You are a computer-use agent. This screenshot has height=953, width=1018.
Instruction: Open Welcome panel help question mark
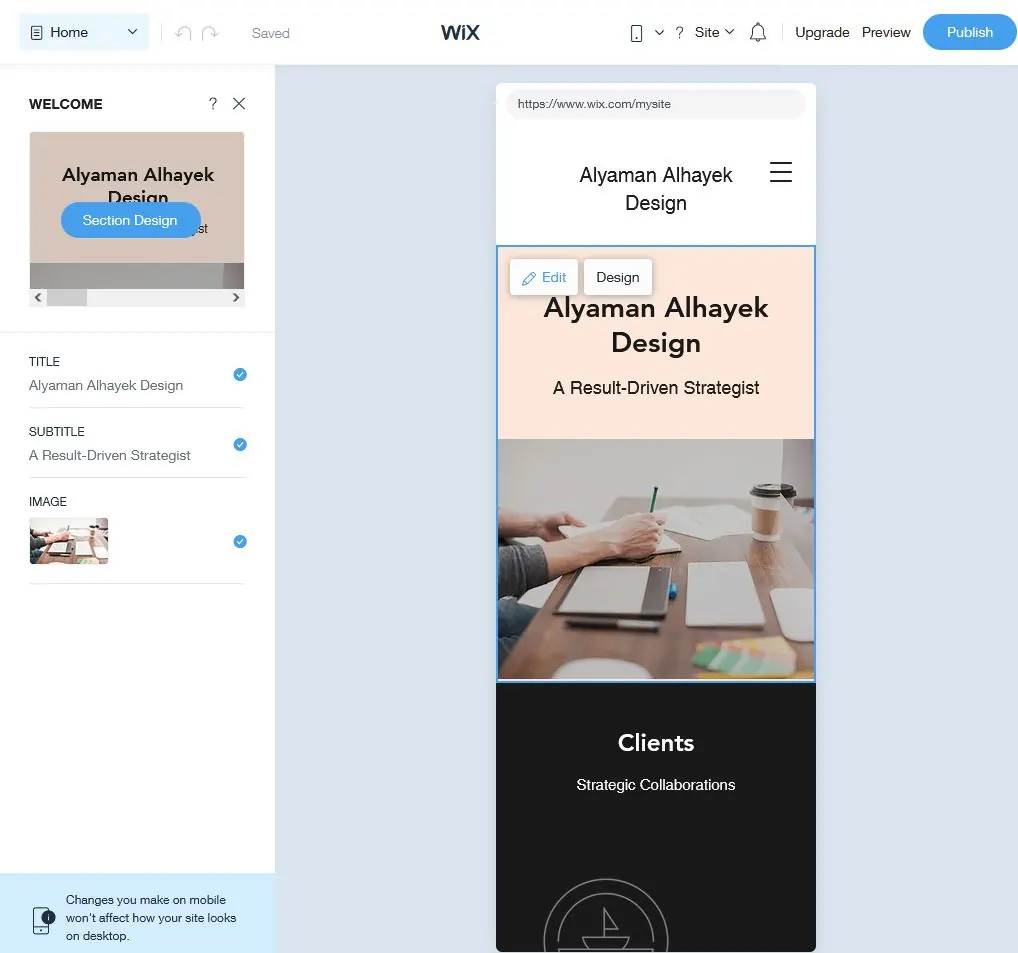pyautogui.click(x=212, y=103)
